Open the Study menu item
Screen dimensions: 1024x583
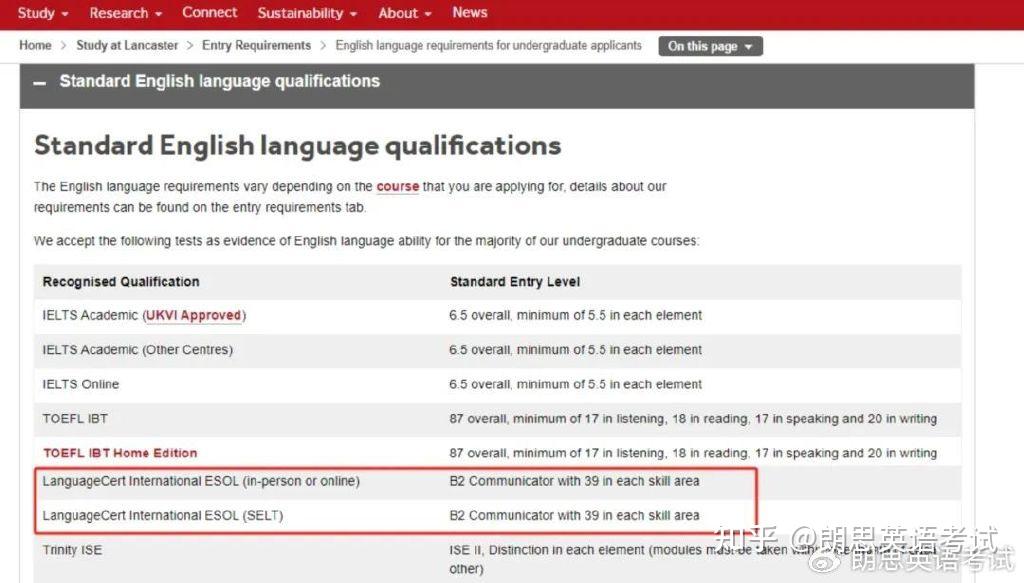[x=35, y=13]
